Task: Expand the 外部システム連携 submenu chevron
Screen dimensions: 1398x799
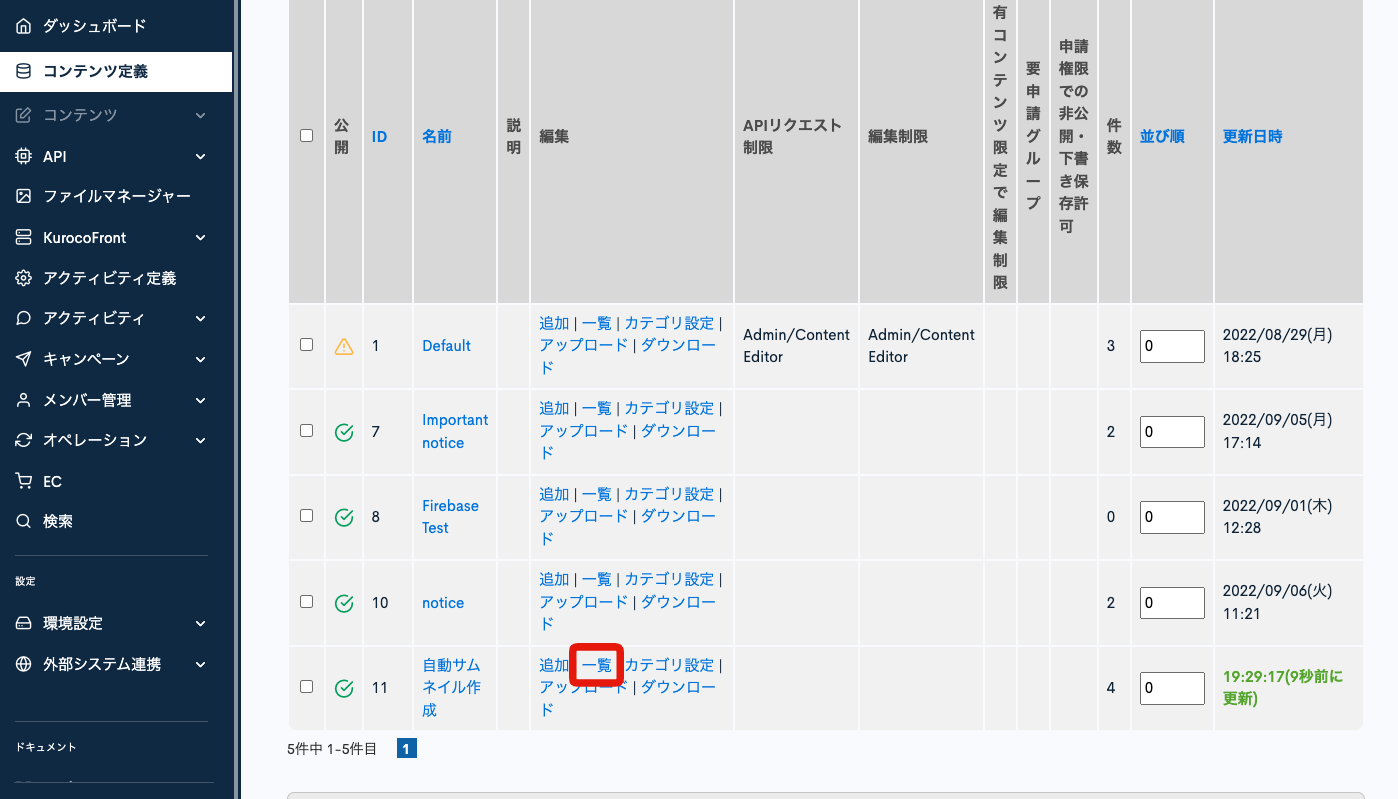Action: tap(201, 665)
